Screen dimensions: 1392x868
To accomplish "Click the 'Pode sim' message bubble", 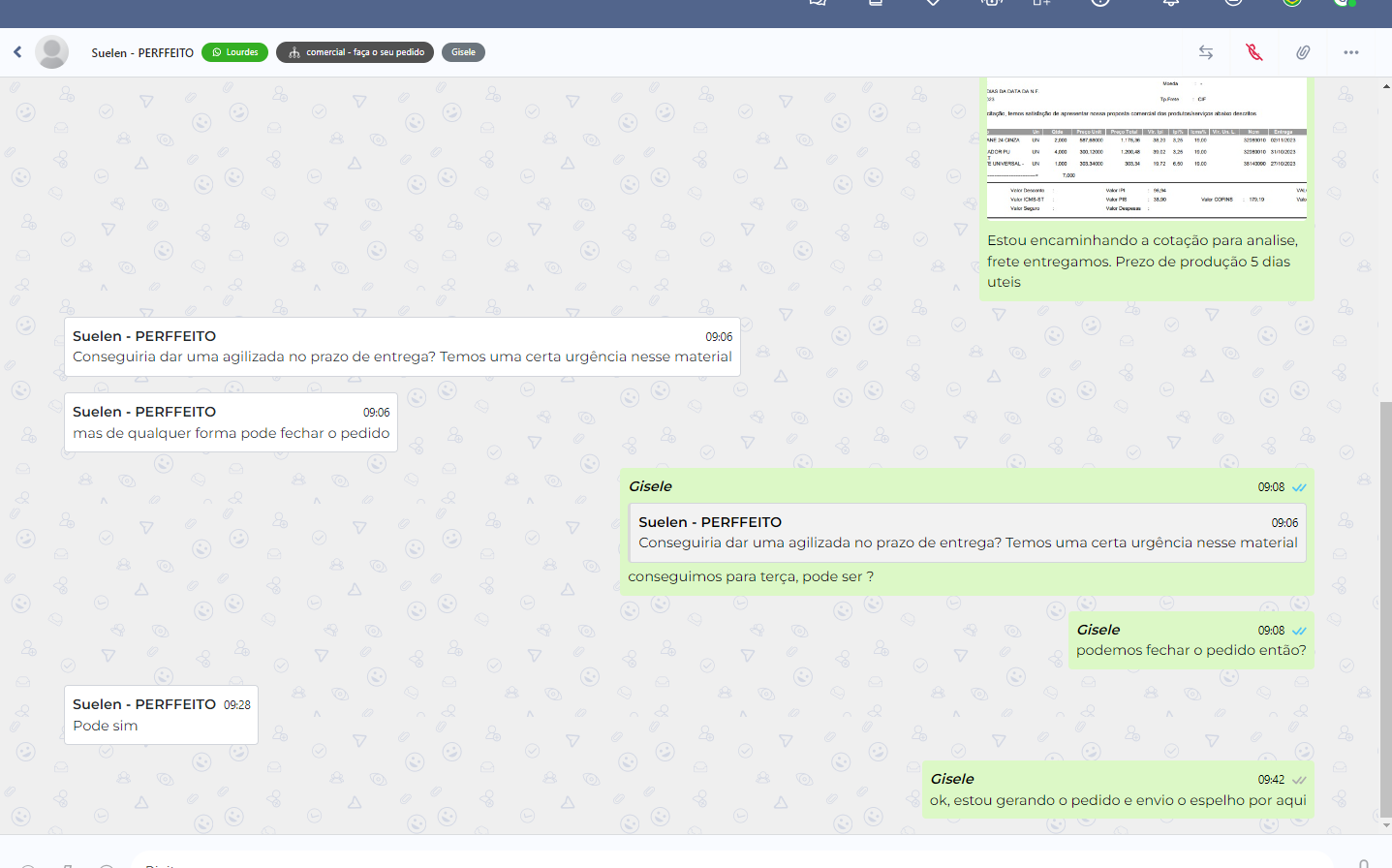I will point(161,715).
